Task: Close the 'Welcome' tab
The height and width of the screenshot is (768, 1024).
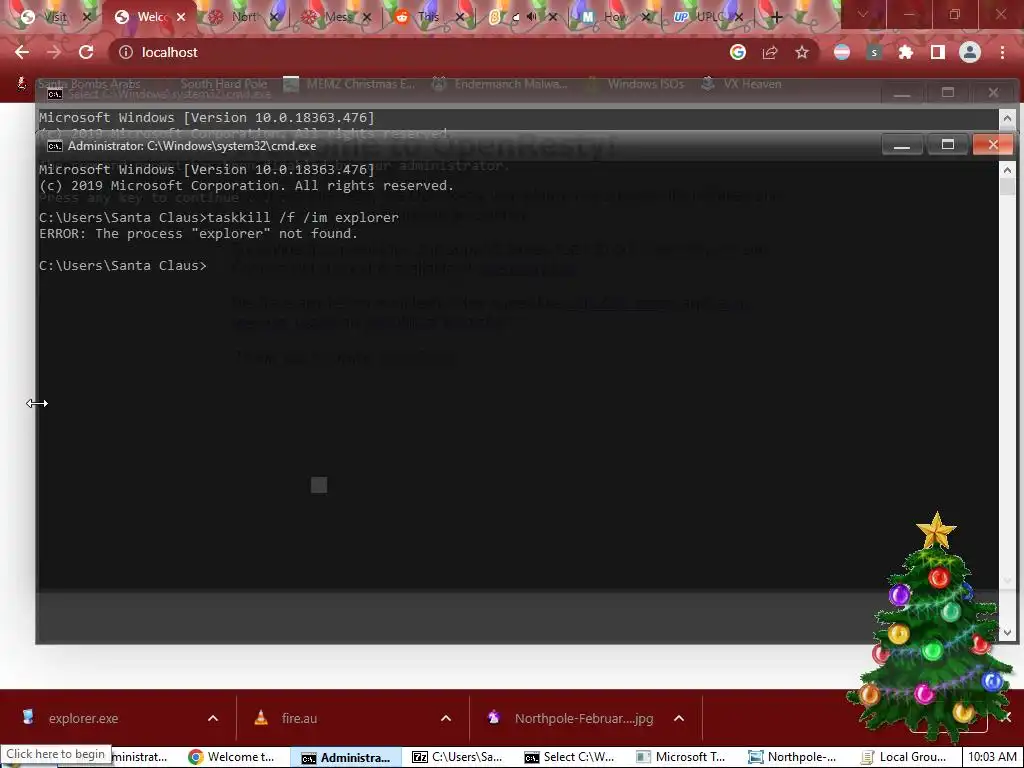Action: point(181,18)
